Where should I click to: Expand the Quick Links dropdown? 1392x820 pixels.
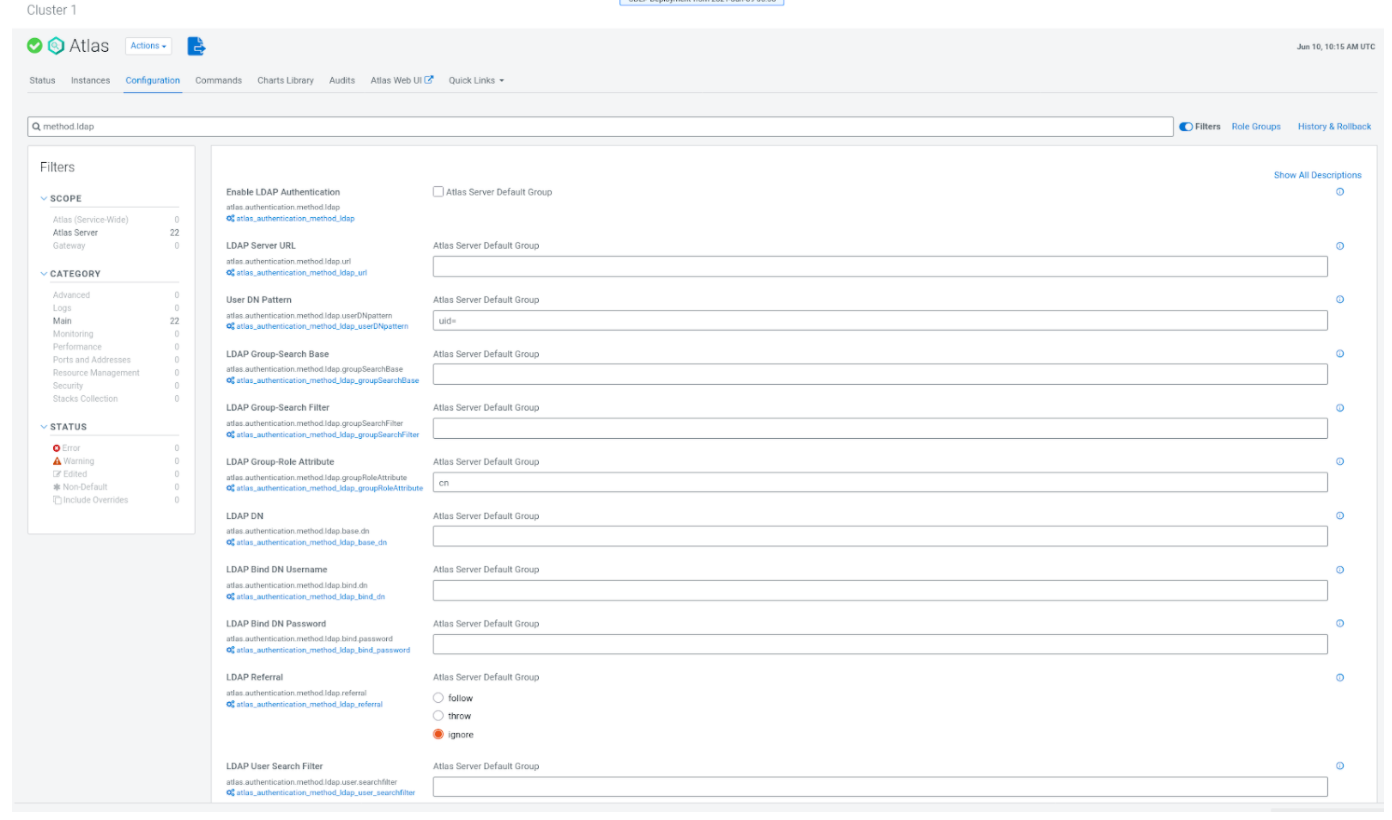[x=476, y=81]
